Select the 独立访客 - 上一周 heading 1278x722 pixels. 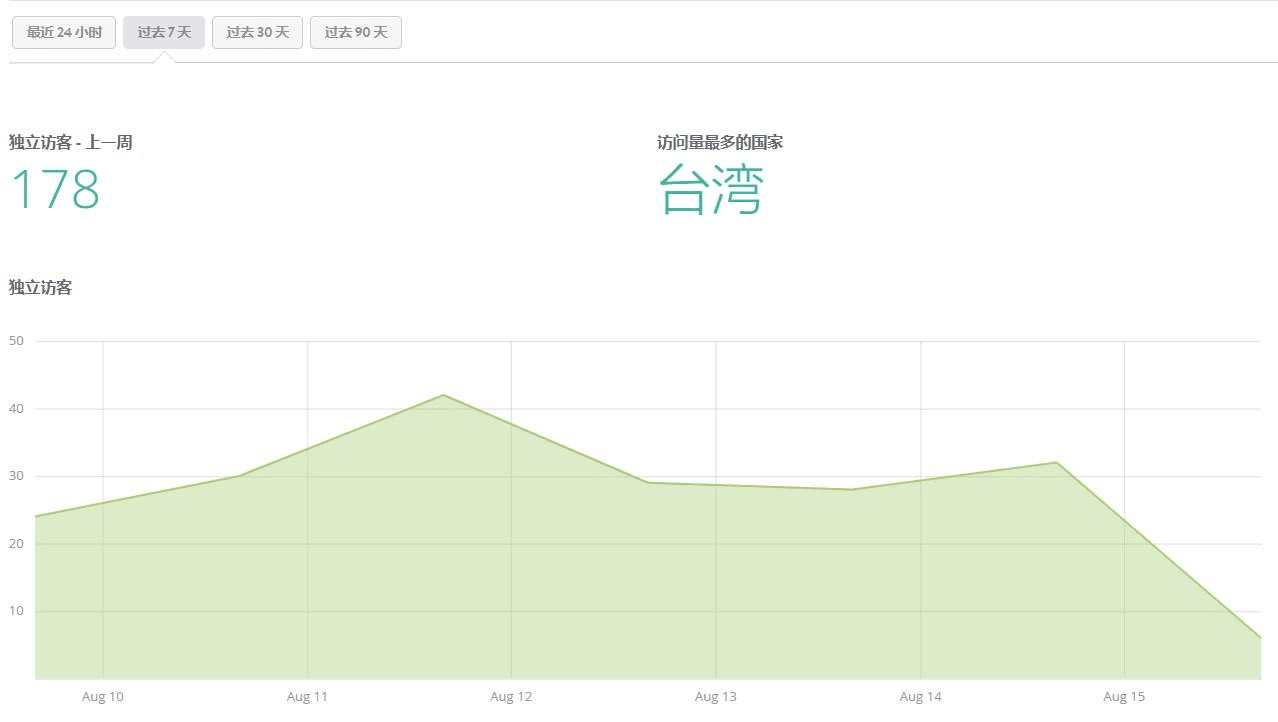(70, 142)
